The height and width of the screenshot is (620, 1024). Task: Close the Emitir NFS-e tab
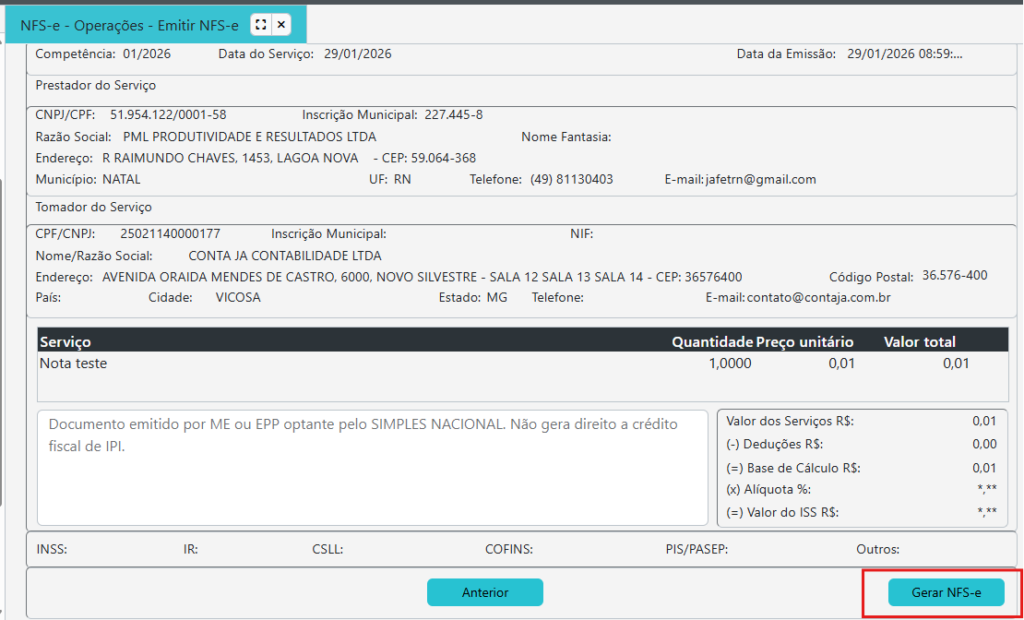[x=281, y=24]
